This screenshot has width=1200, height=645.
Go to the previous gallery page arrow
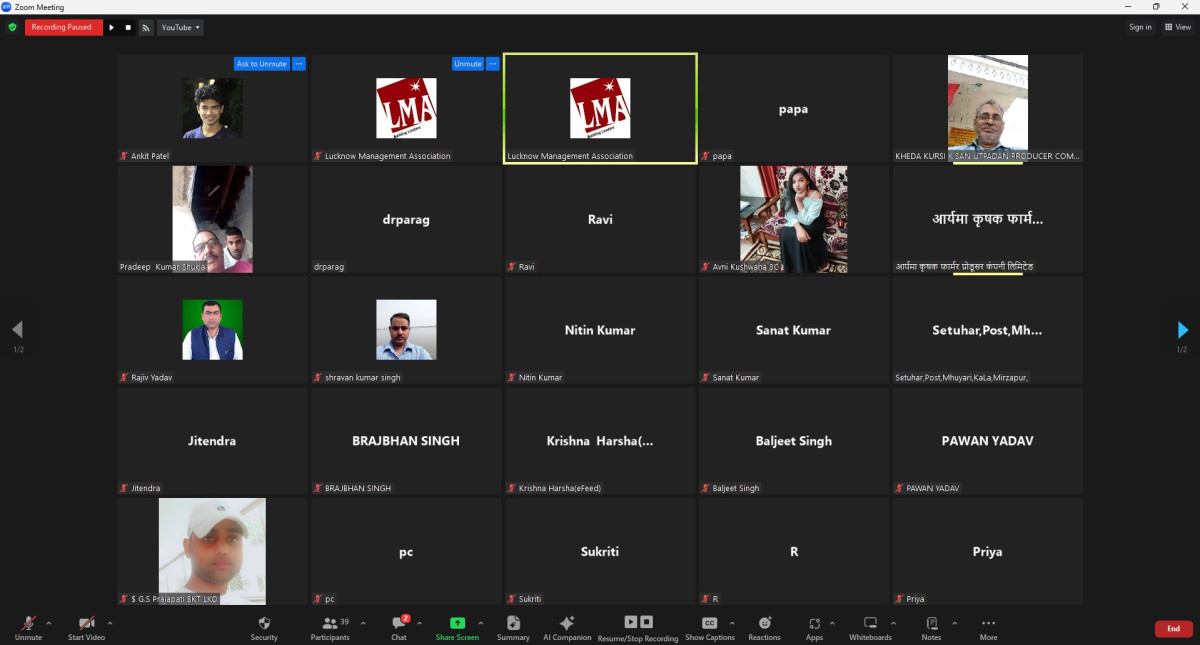pyautogui.click(x=17, y=329)
